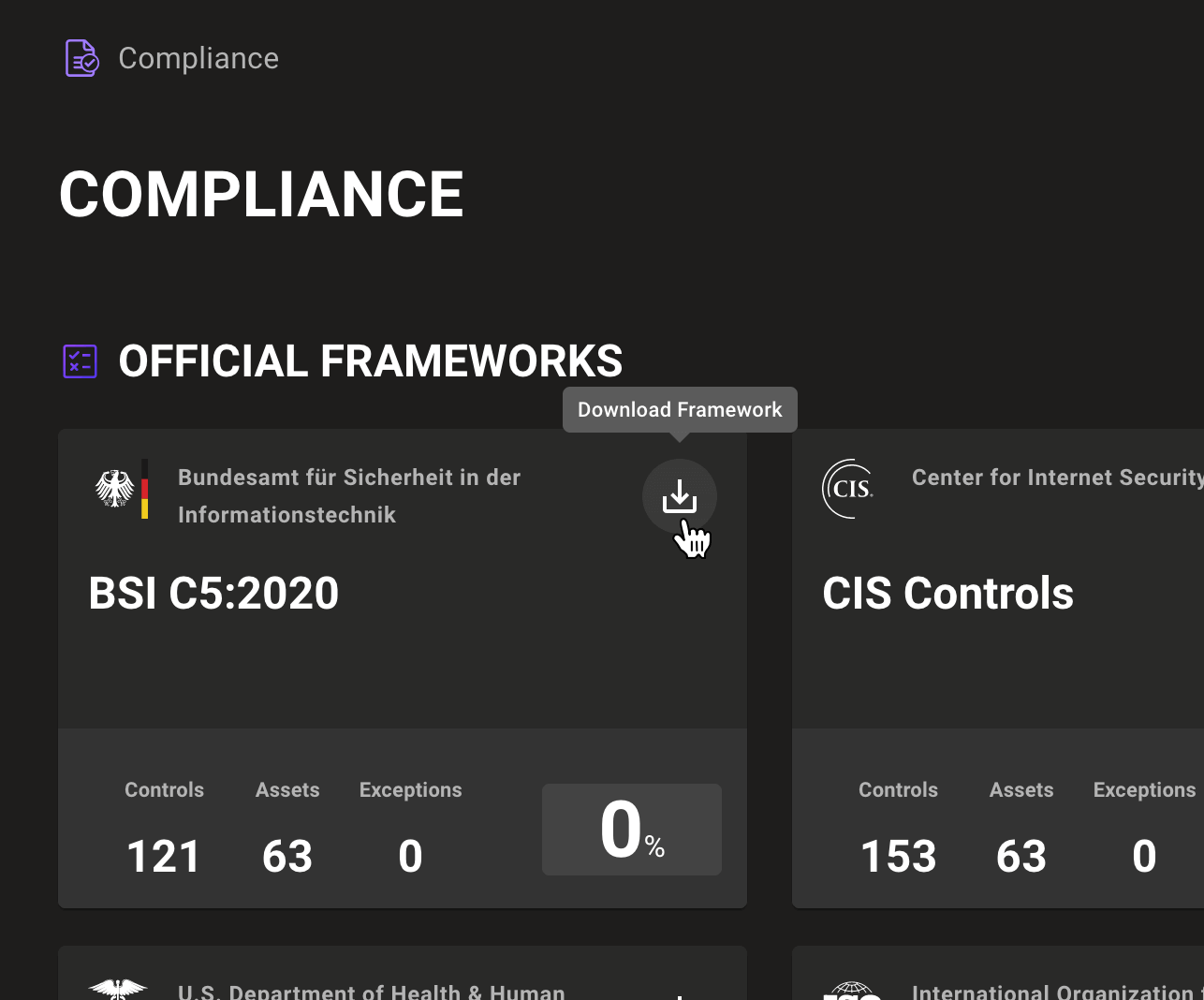
Task: Open the CIS Controls framework
Action: 947,593
